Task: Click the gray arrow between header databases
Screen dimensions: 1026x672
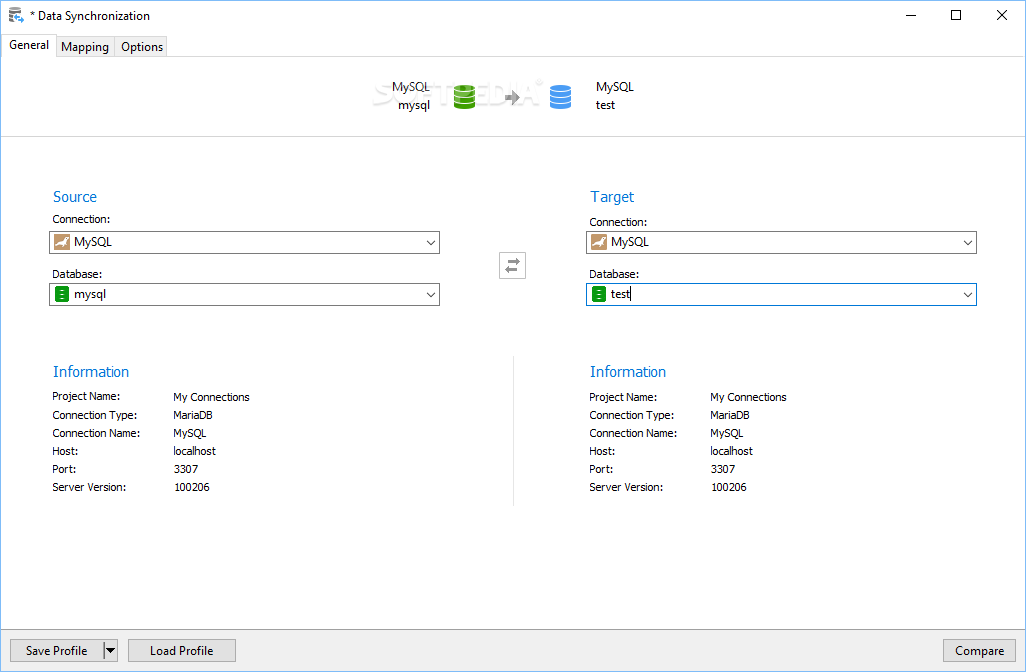Action: point(512,97)
